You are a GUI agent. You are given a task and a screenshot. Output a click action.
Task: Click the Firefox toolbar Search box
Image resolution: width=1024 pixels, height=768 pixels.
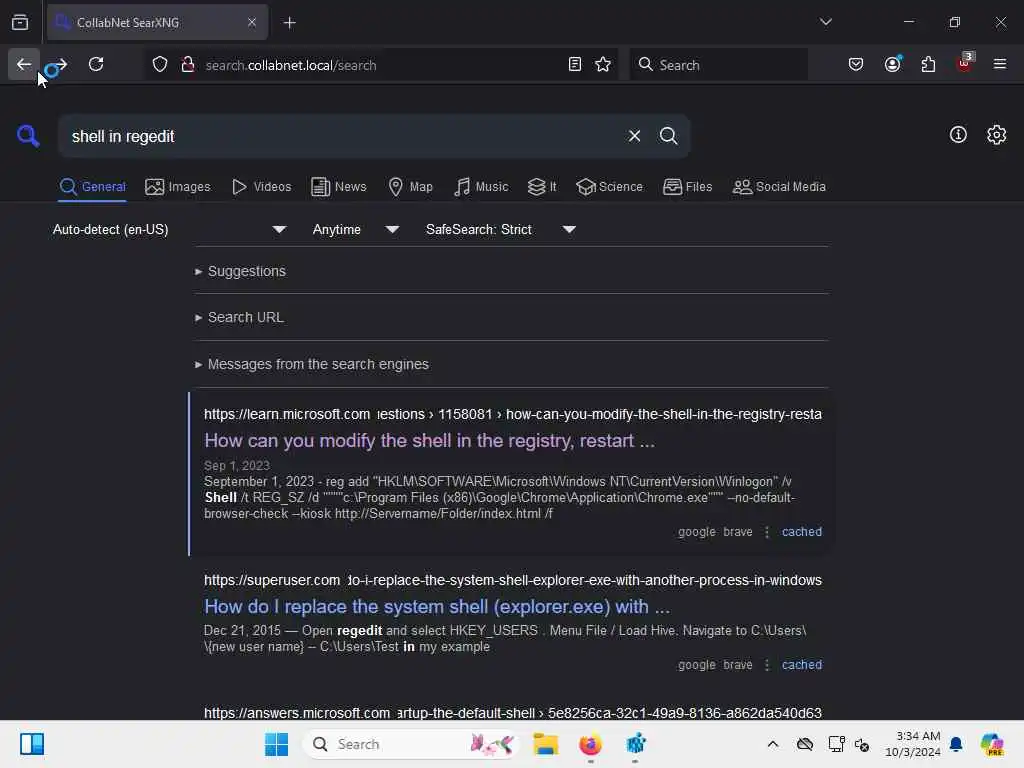click(x=719, y=65)
